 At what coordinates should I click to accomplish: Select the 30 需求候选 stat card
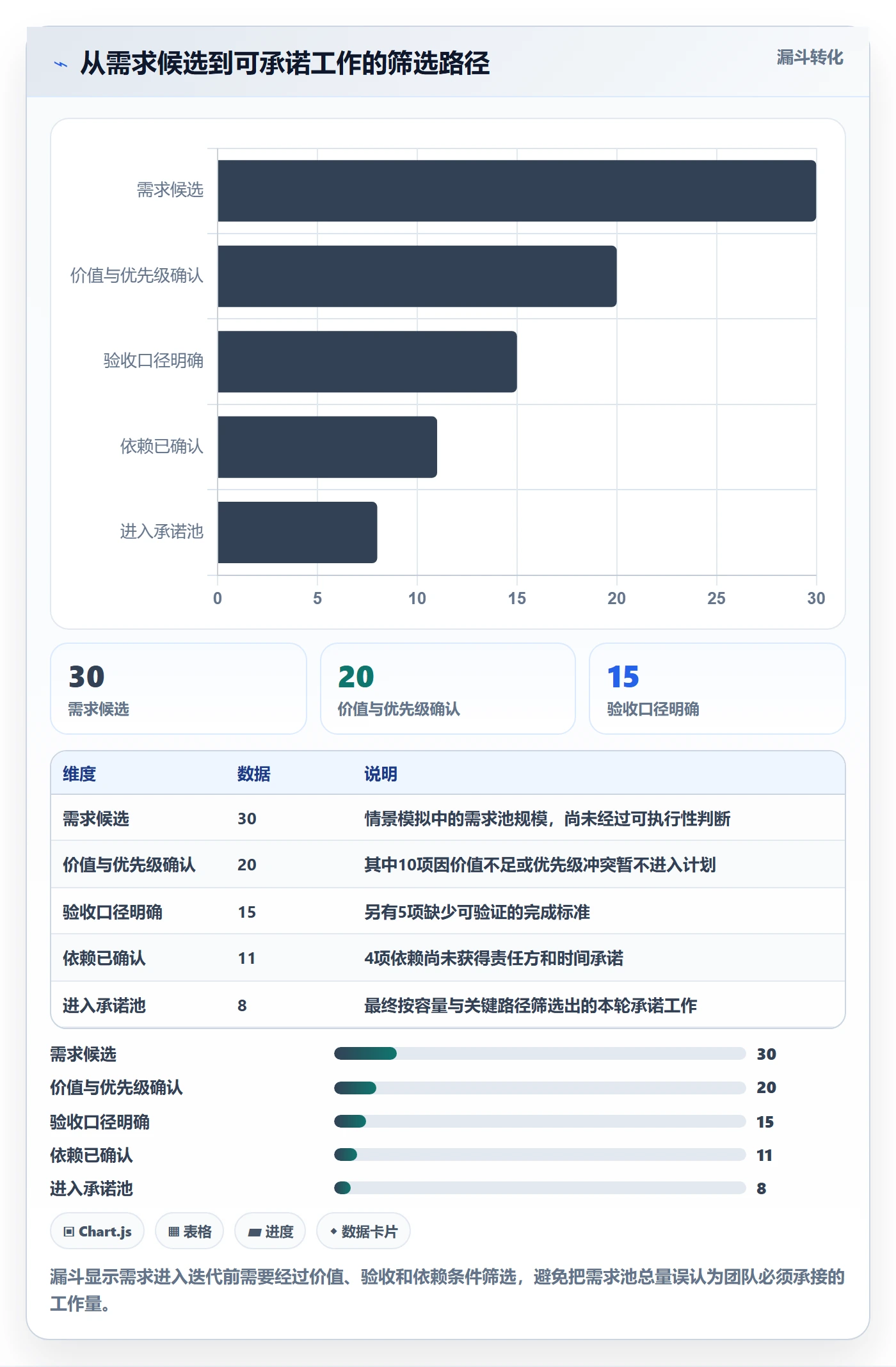tap(179, 689)
